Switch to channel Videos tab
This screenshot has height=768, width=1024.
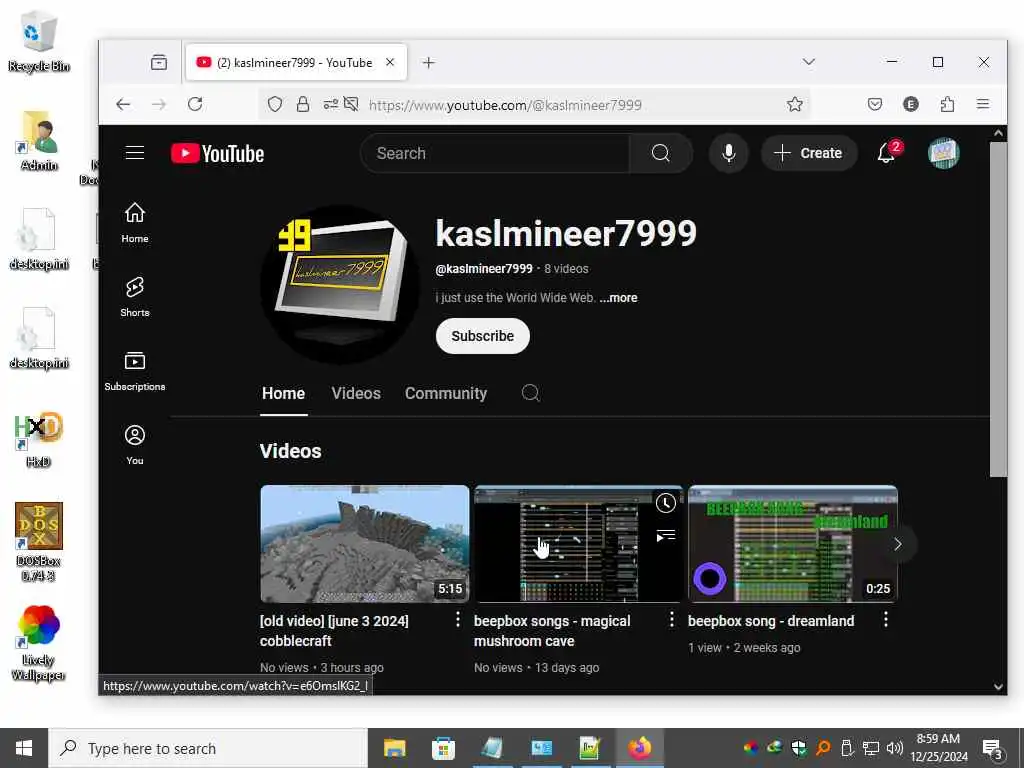tap(356, 393)
